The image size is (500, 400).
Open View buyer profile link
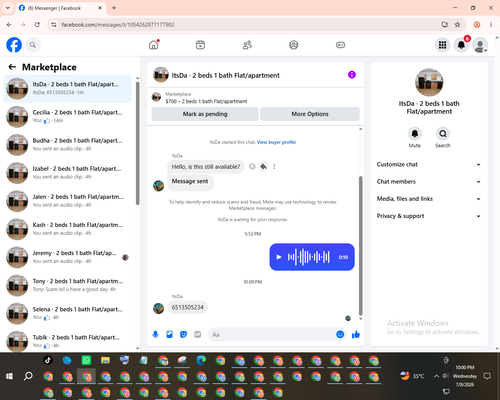(x=276, y=142)
